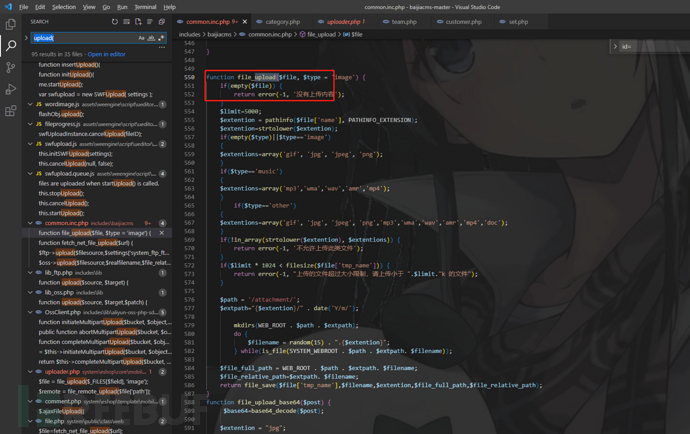Open the Edit menu
Viewport: 690px width, 434px height.
click(x=40, y=7)
